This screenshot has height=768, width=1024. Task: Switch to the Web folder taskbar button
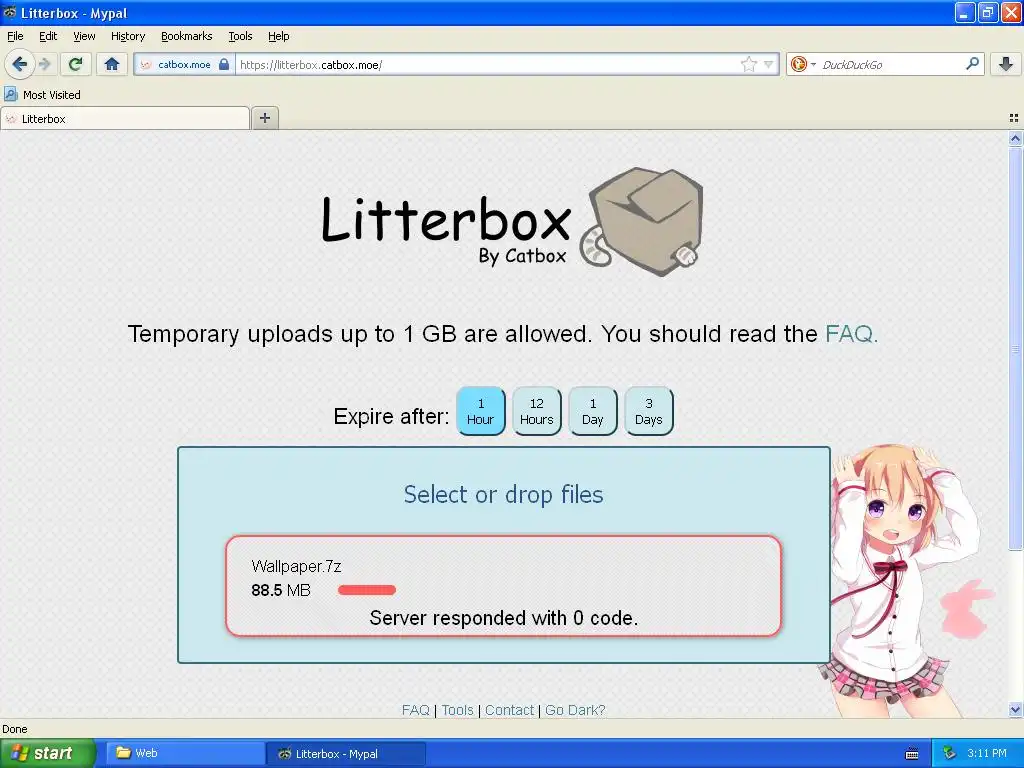click(x=184, y=753)
